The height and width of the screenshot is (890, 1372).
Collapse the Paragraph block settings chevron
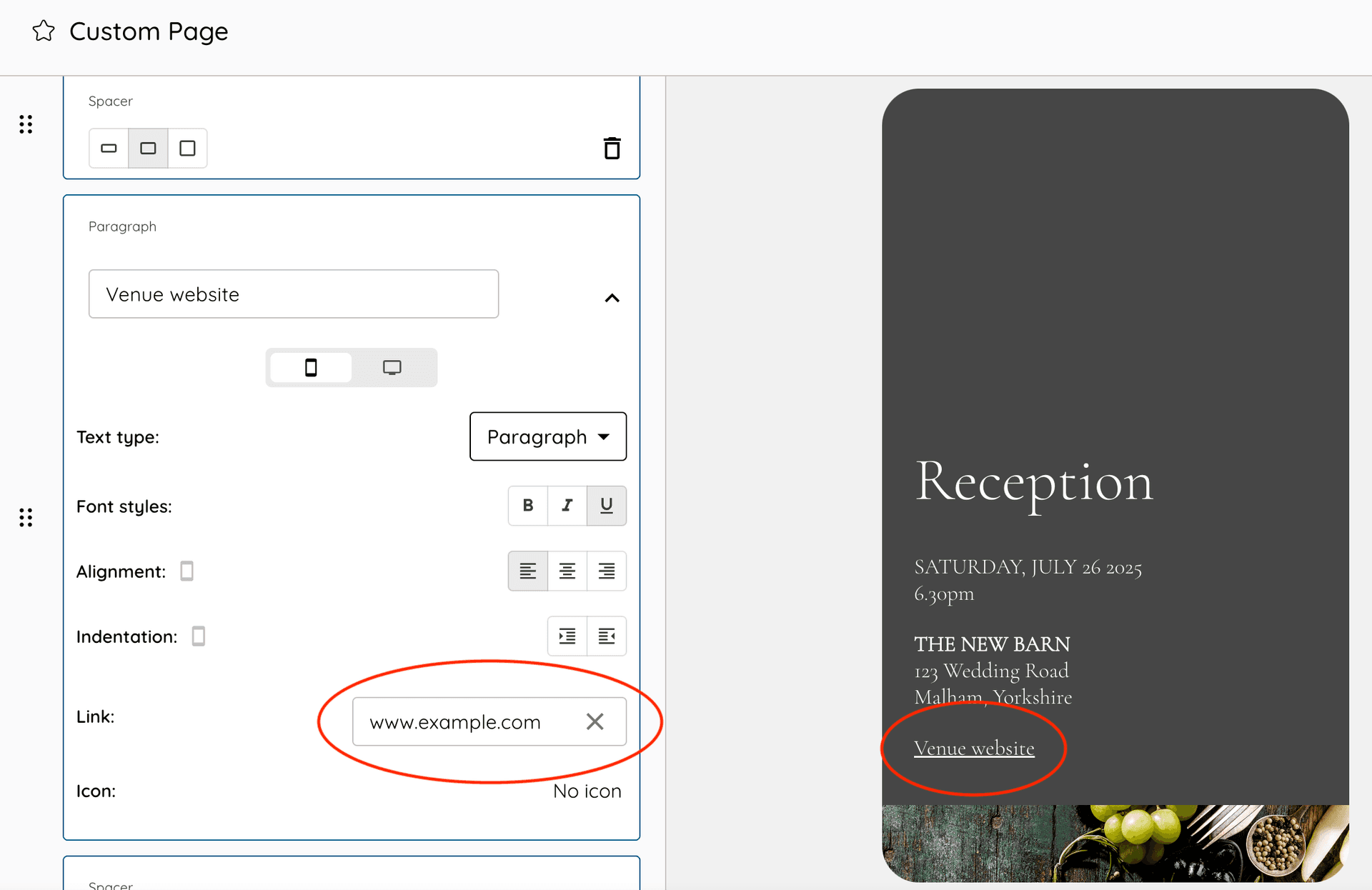click(612, 298)
